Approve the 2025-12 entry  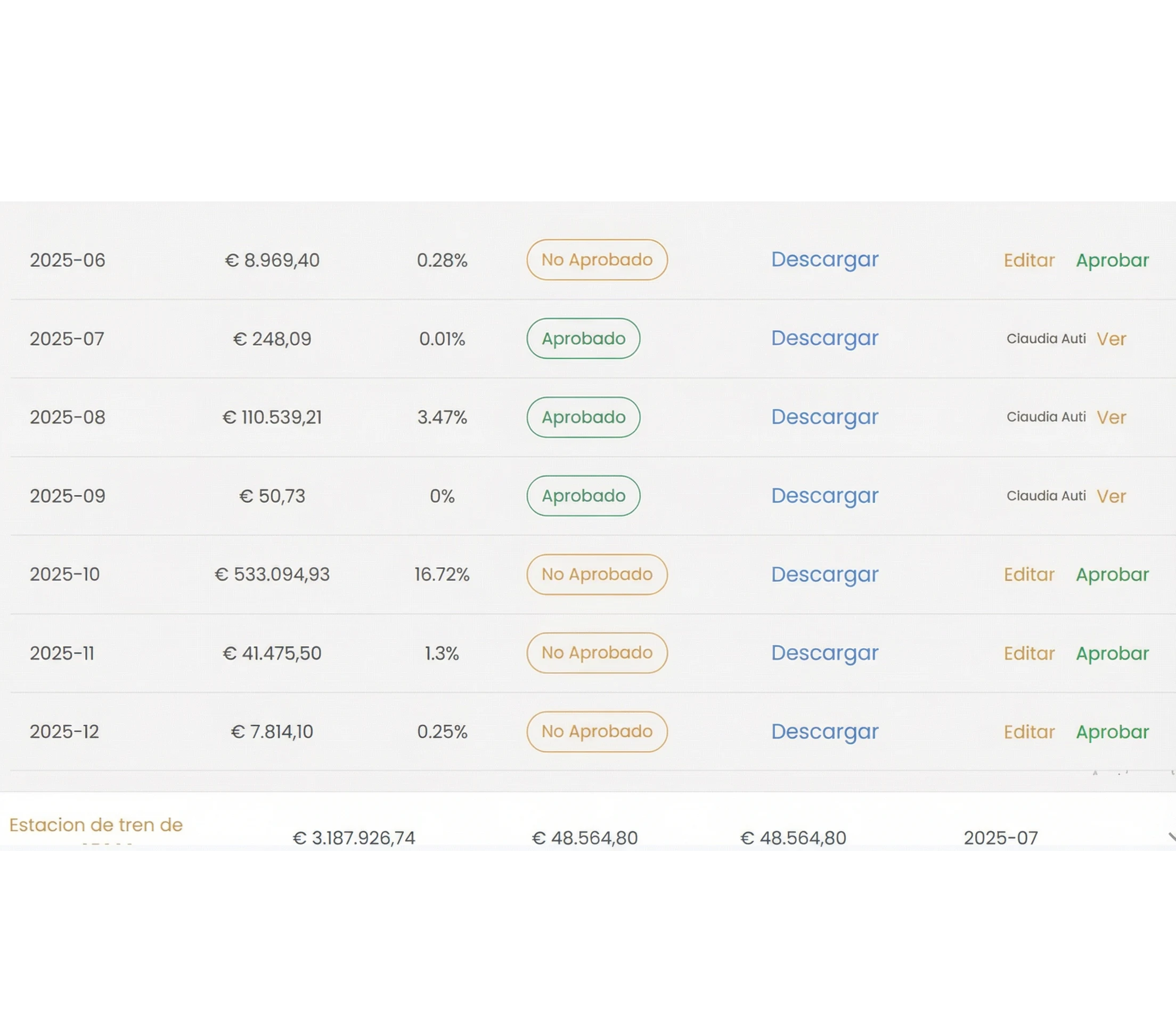[x=1112, y=733]
